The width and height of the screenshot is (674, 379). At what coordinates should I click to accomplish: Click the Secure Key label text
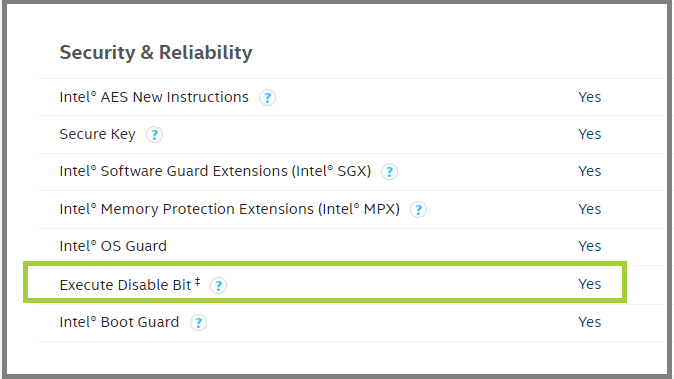click(x=98, y=134)
